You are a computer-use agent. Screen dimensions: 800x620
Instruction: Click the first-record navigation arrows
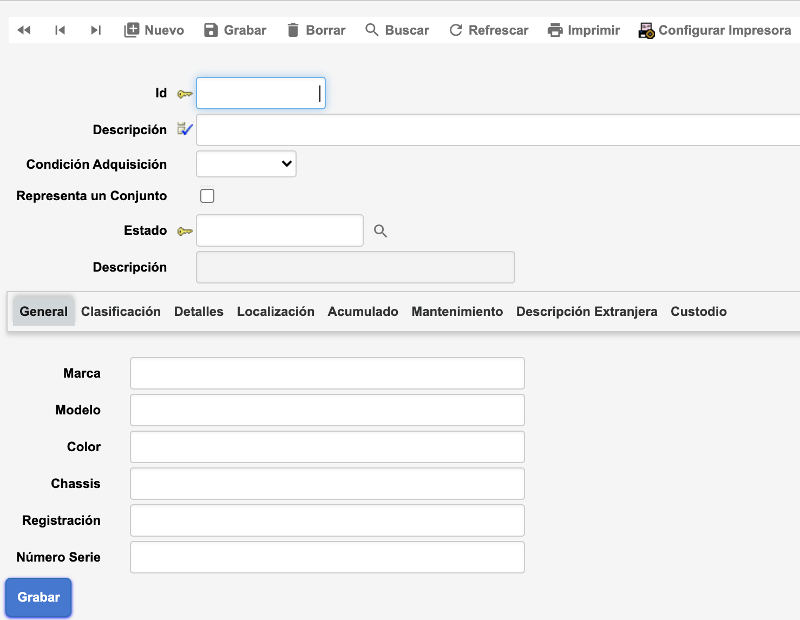[x=23, y=29]
